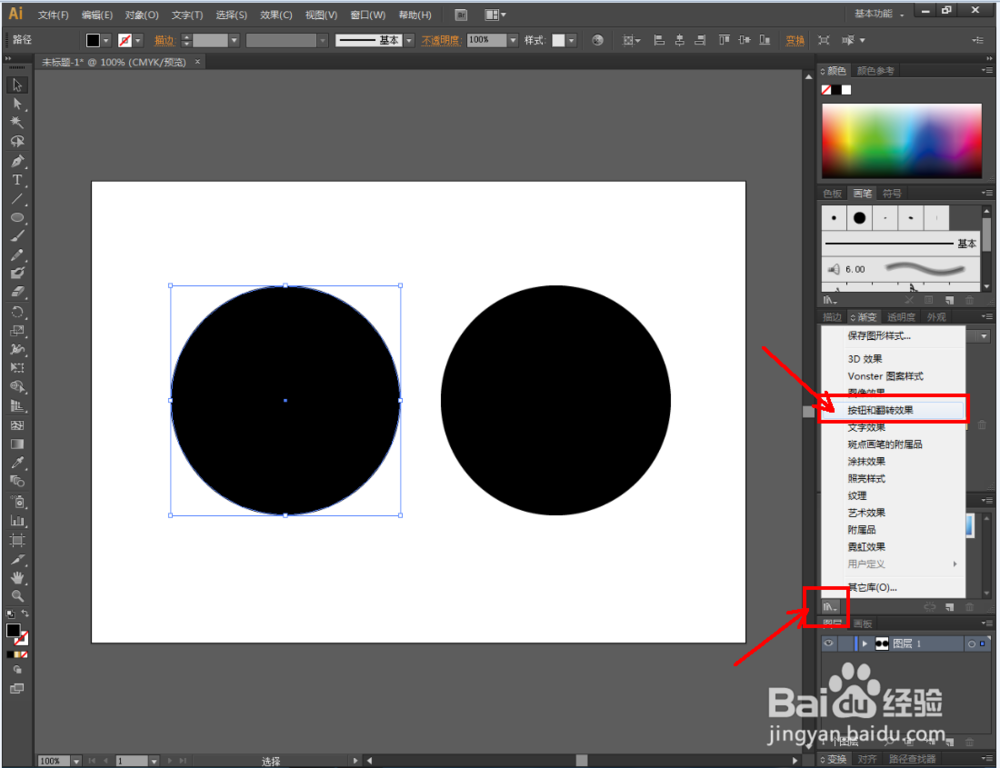Viewport: 1000px width, 768px height.
Task: Switch to 透明度 panel tab
Action: [x=901, y=317]
